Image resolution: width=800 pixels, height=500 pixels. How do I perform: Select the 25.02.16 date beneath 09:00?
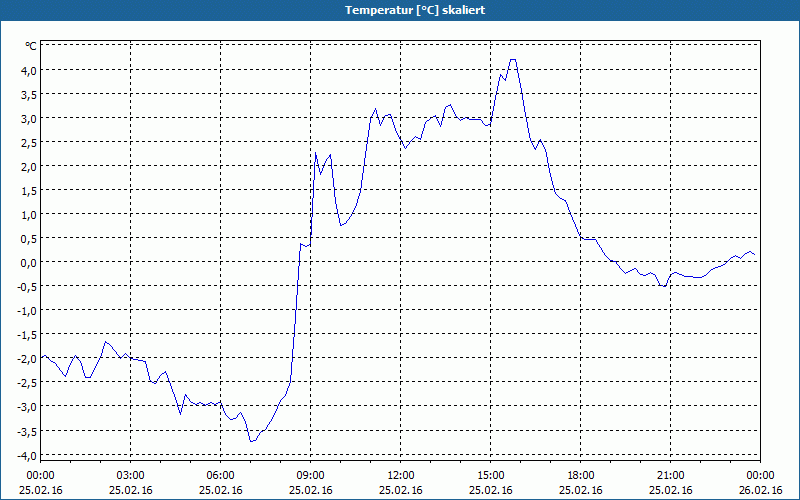[310, 490]
